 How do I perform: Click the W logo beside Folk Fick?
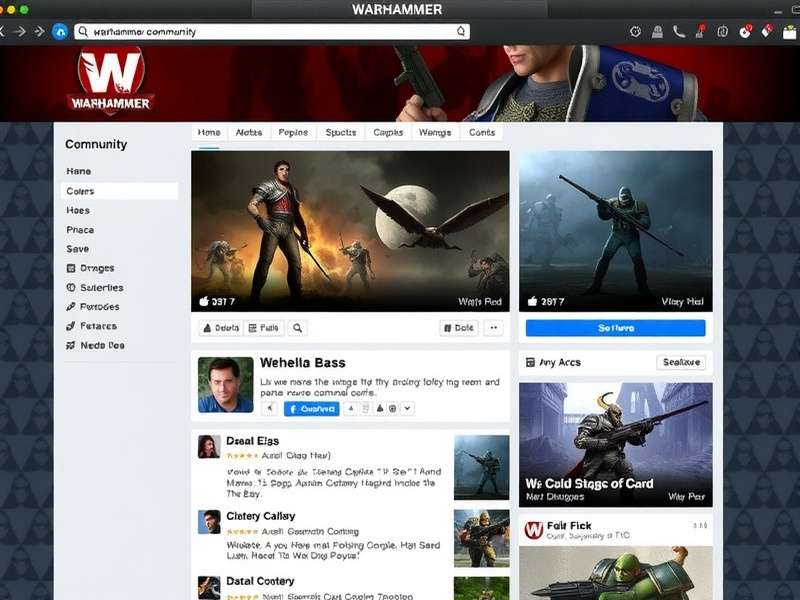pyautogui.click(x=534, y=530)
